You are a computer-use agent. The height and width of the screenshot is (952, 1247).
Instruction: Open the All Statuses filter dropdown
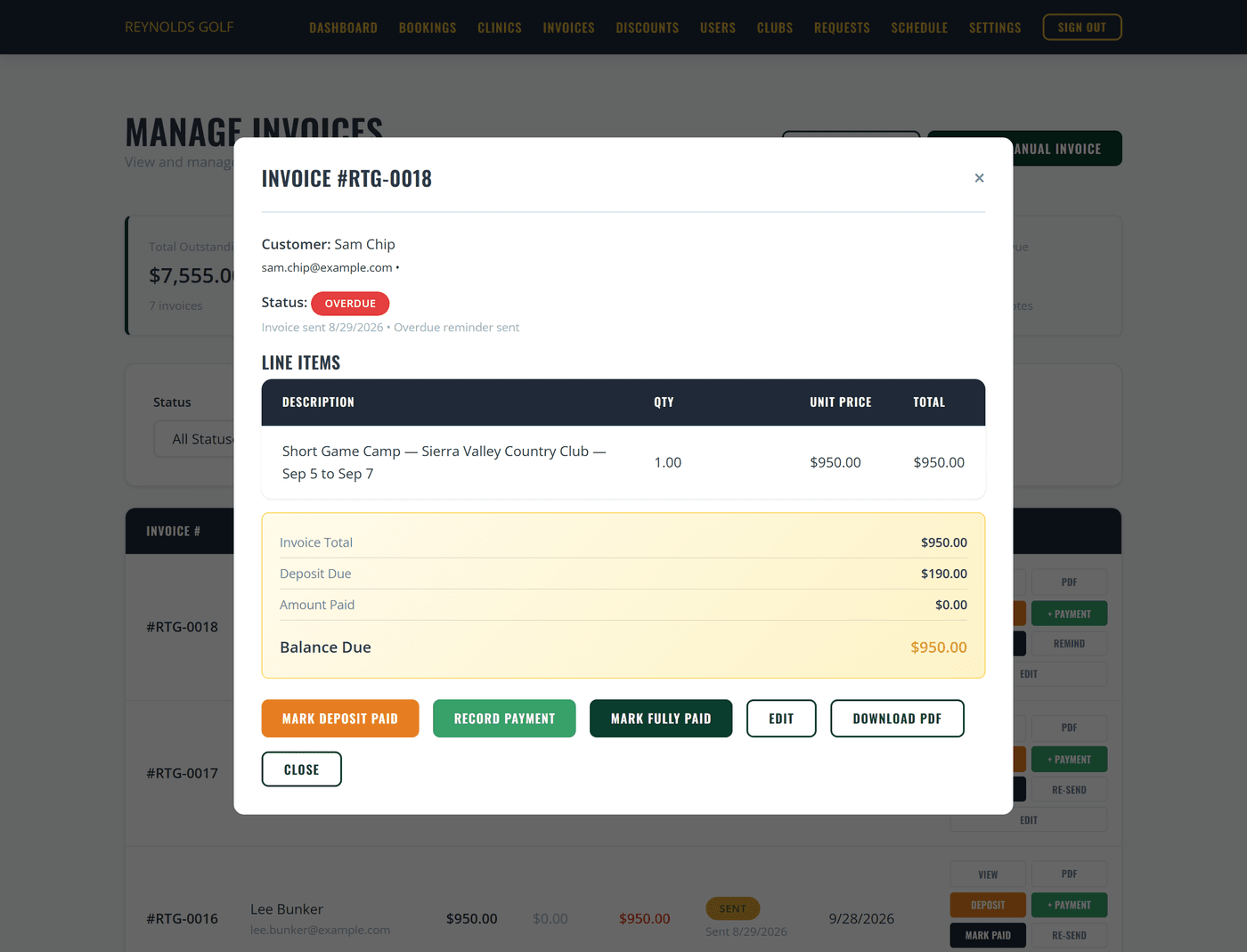pyautogui.click(x=194, y=439)
